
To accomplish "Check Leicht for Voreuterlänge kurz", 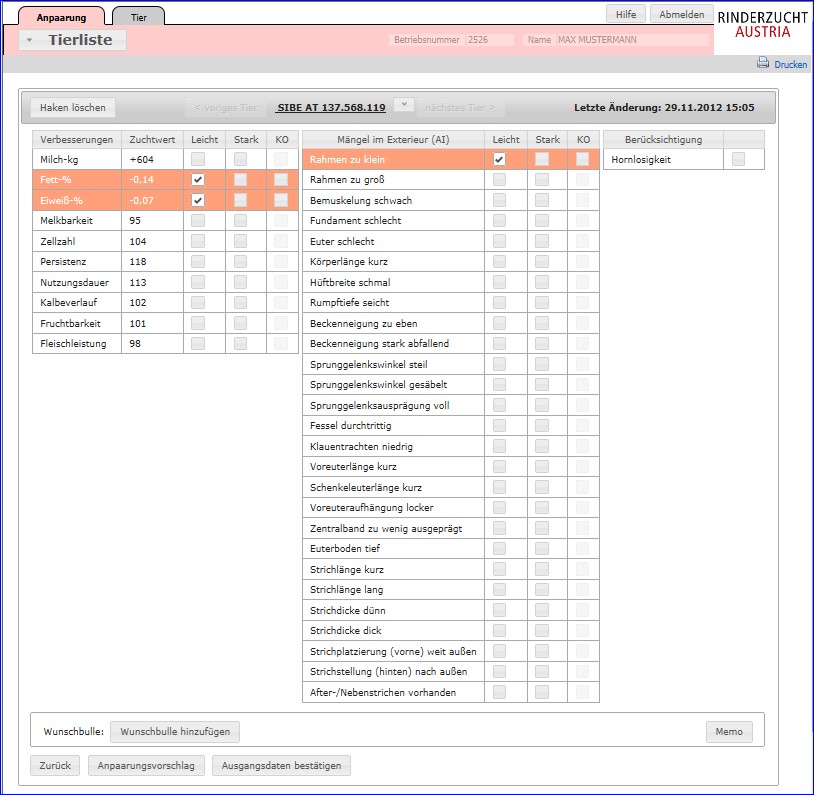I will 499,467.
